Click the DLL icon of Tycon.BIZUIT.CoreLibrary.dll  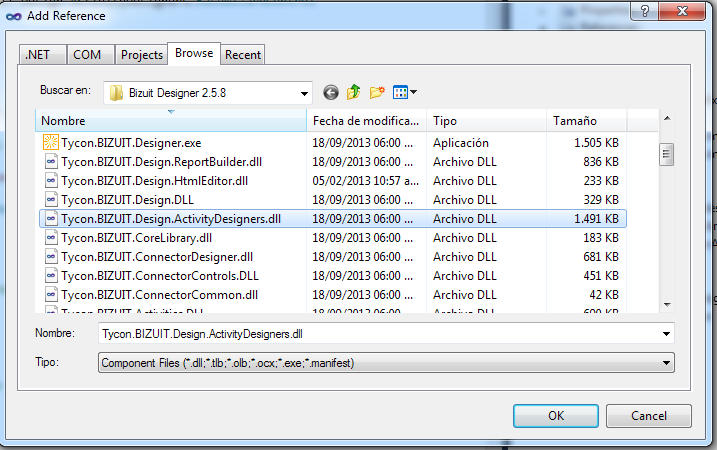pos(51,238)
